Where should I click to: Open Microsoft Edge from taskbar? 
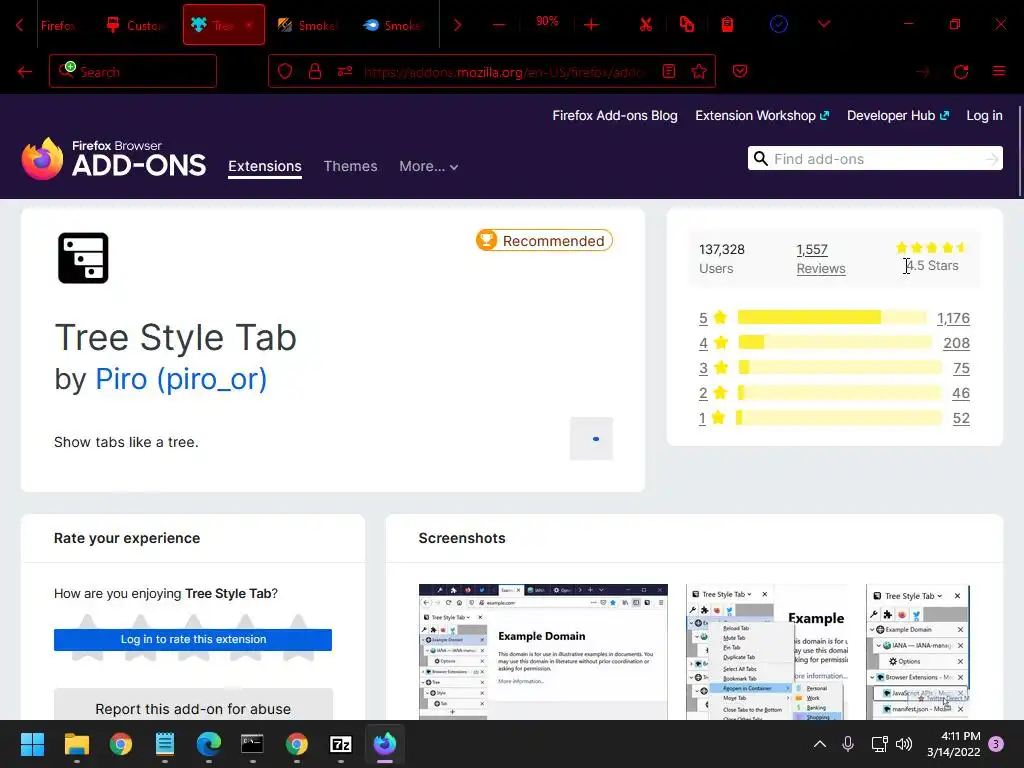208,744
